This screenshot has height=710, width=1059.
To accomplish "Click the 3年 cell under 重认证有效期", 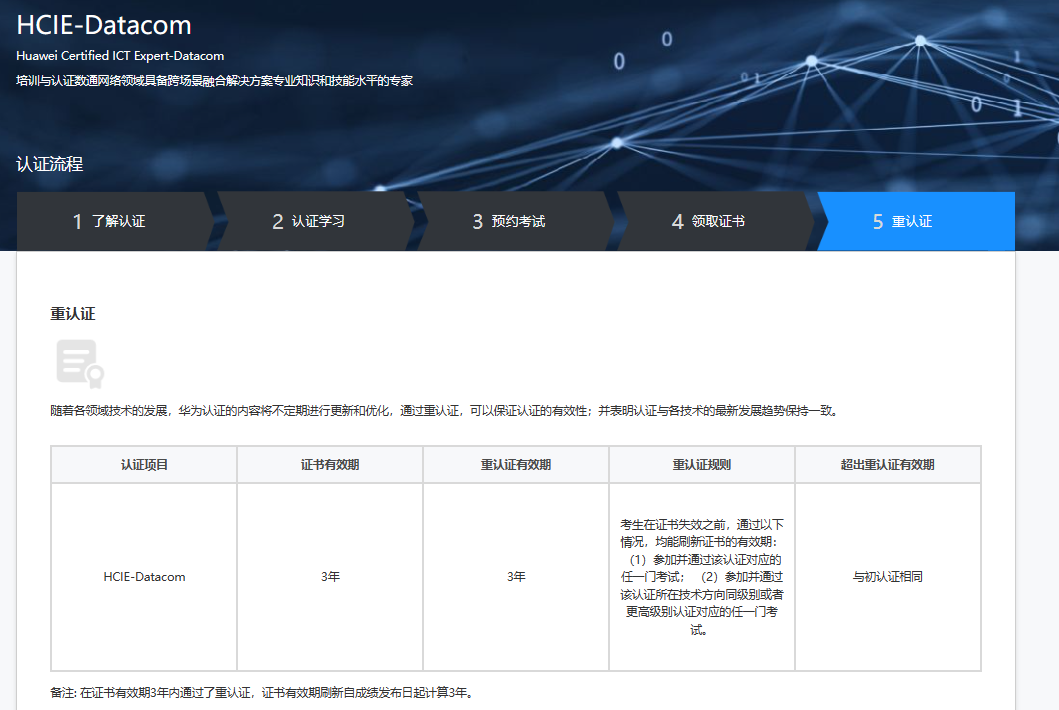I will coord(516,577).
